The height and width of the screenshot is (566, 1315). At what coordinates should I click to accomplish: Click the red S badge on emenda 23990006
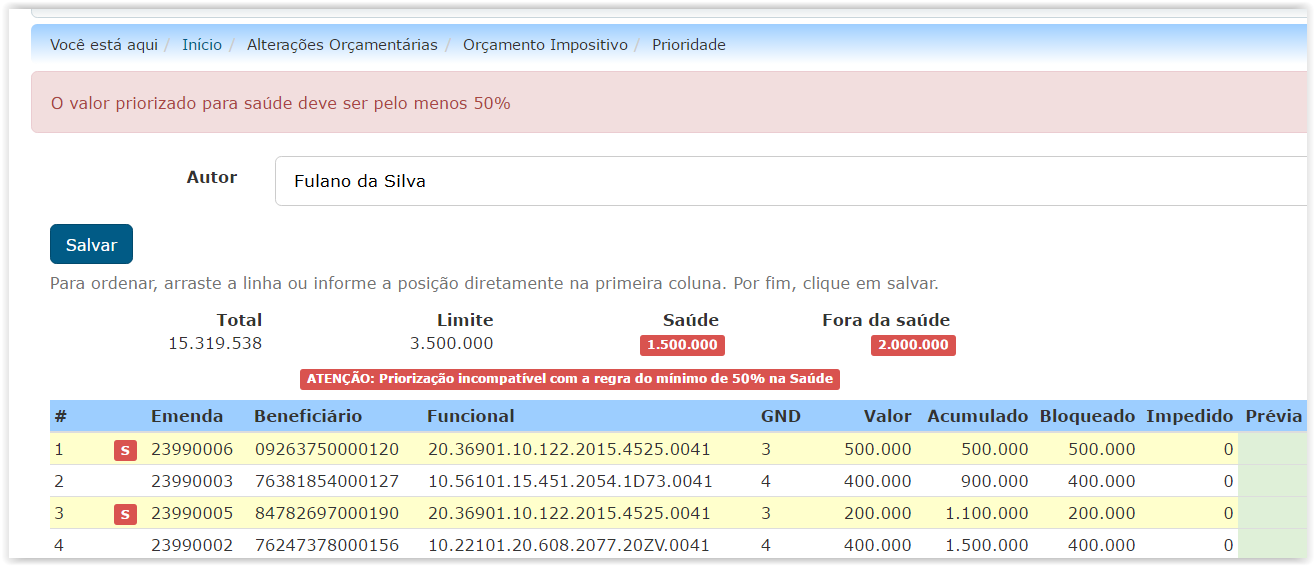point(124,450)
